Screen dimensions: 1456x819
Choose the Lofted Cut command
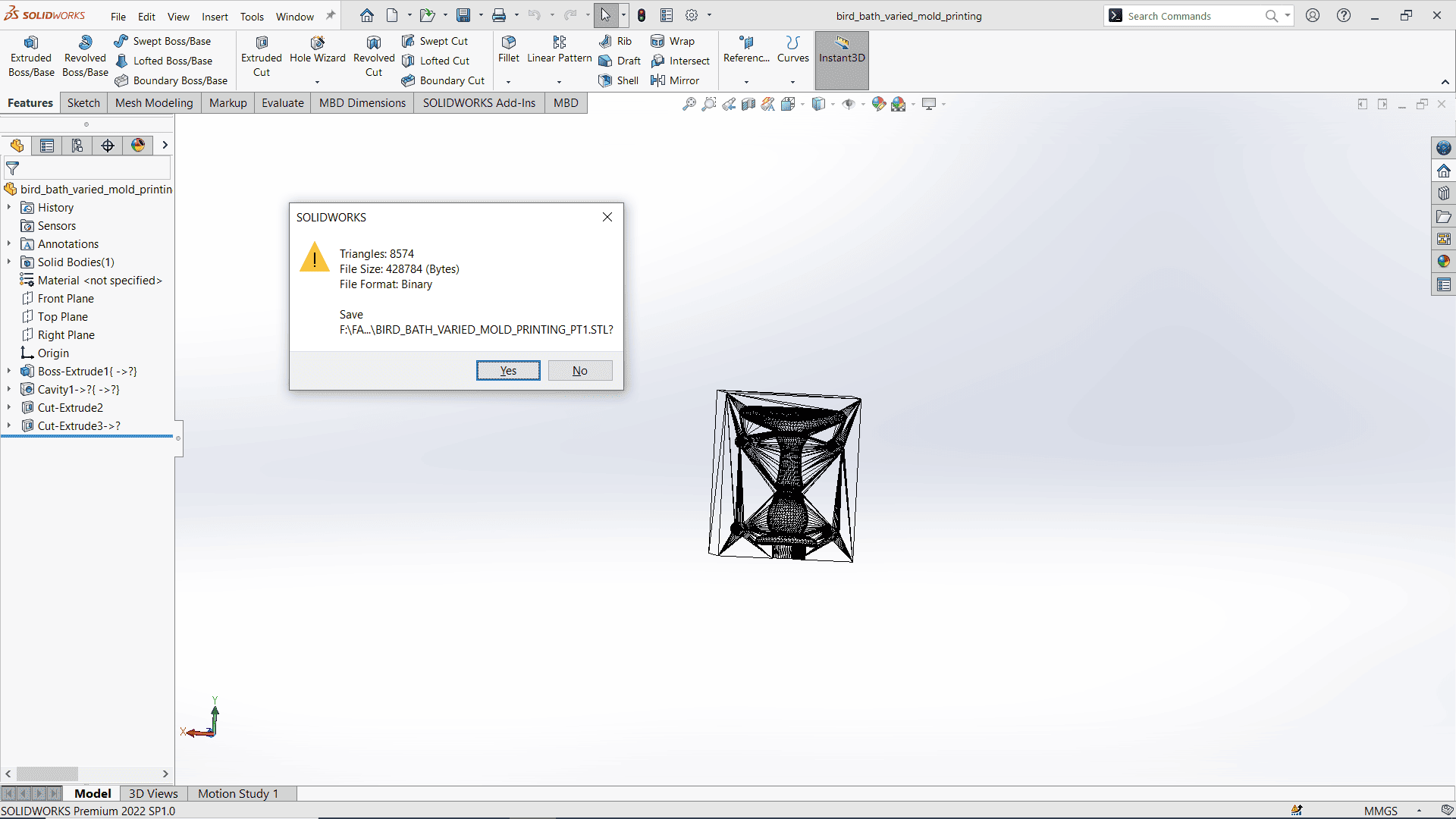[436, 61]
